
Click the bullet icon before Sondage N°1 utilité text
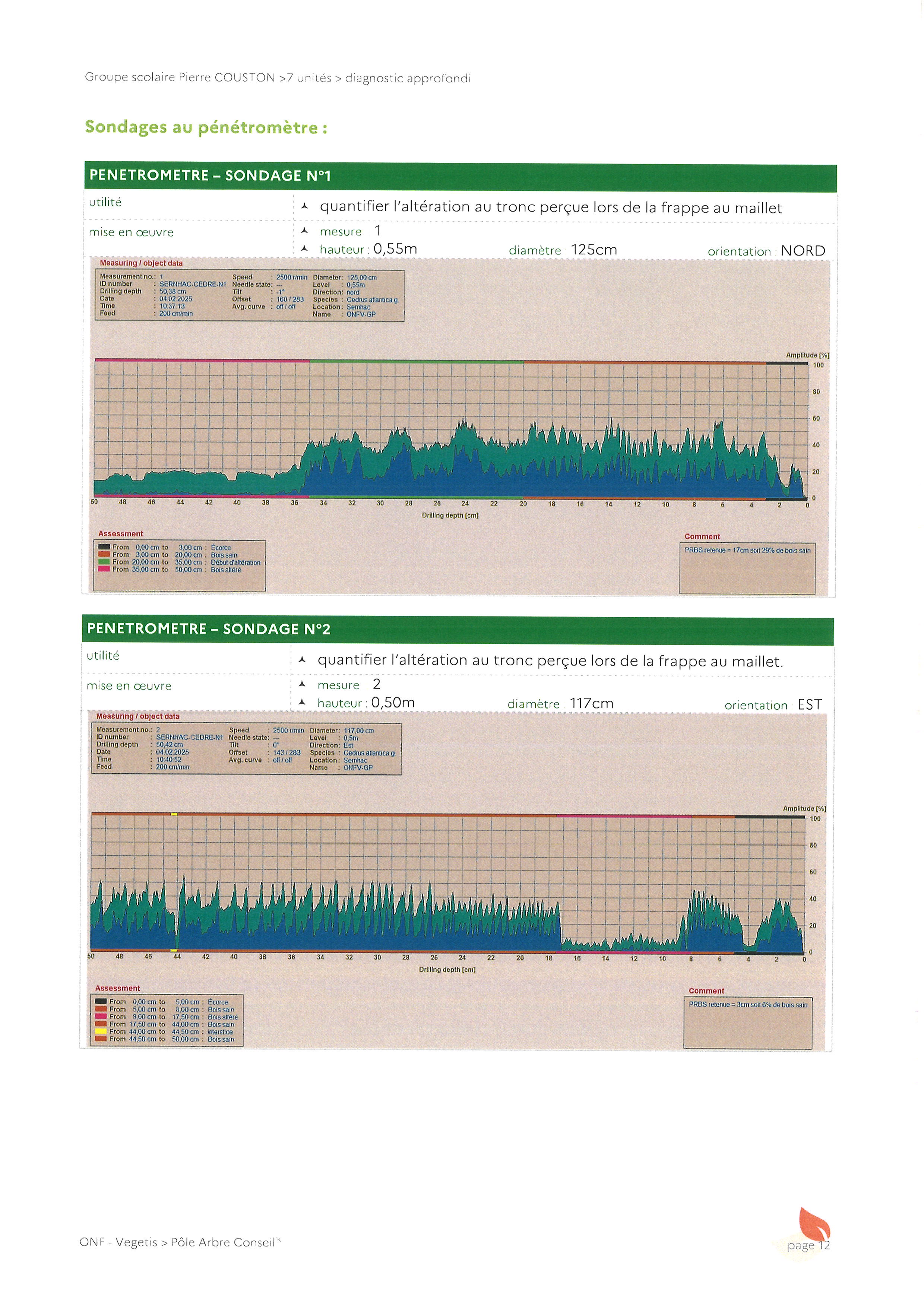tap(304, 206)
